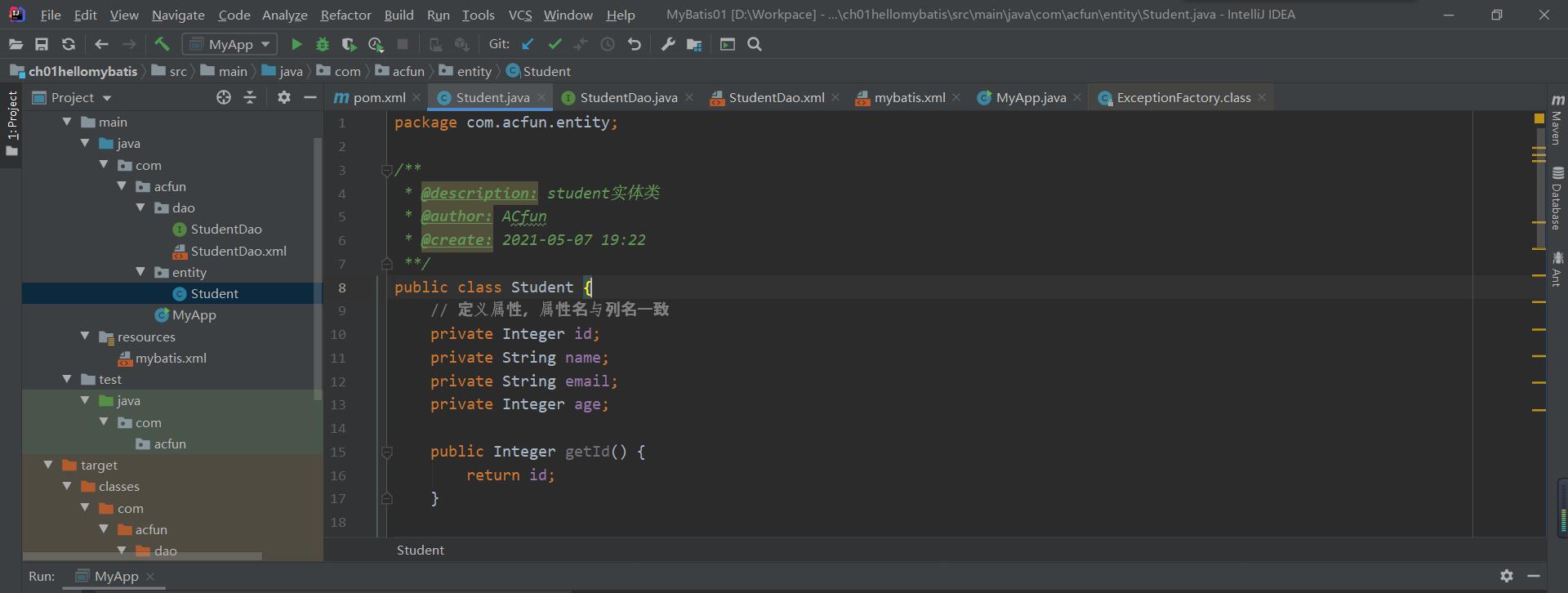The width and height of the screenshot is (1568, 593).
Task: Build project using the green hammer icon
Action: click(162, 44)
